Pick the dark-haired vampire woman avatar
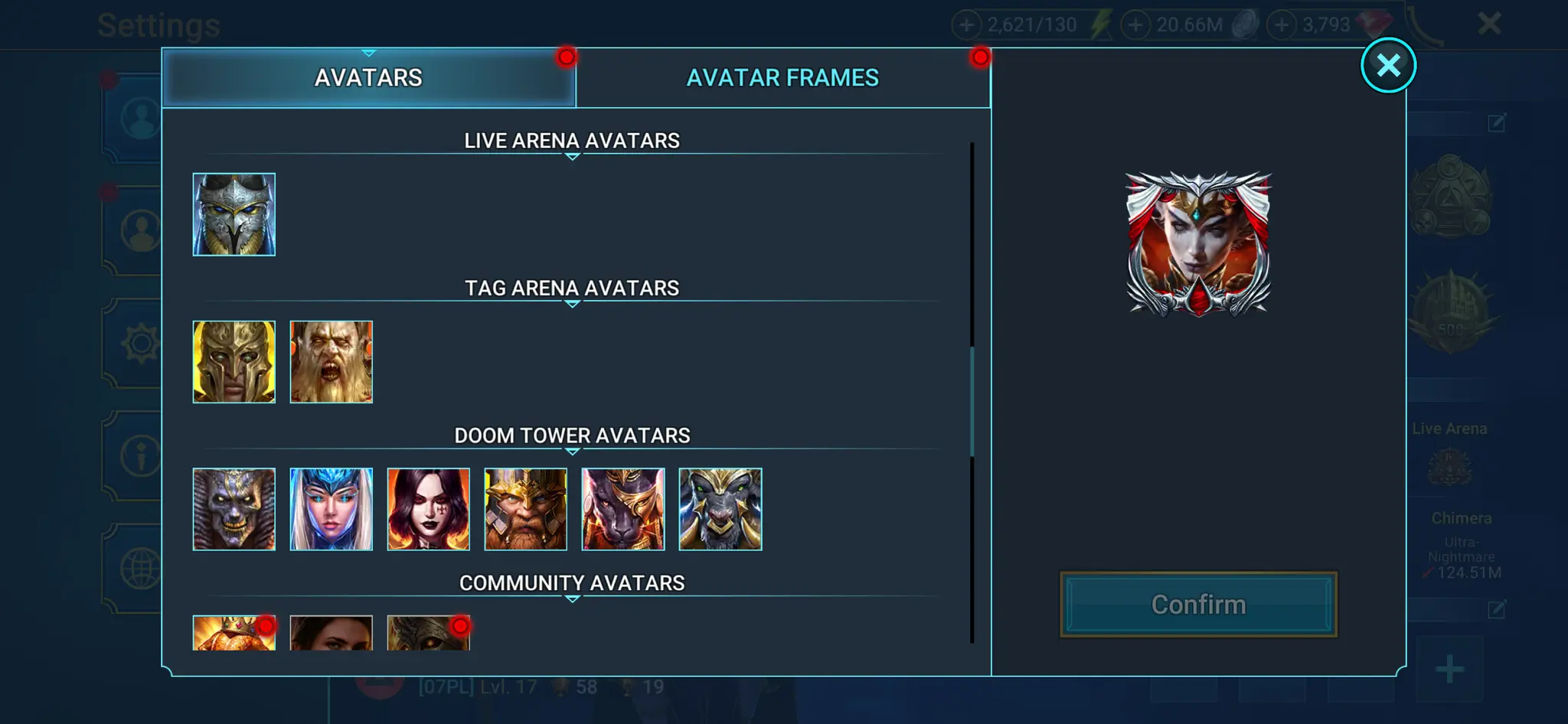 coord(428,509)
